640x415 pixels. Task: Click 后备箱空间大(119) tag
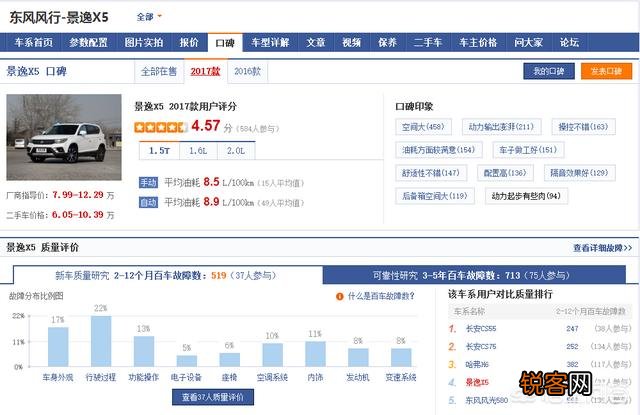435,196
